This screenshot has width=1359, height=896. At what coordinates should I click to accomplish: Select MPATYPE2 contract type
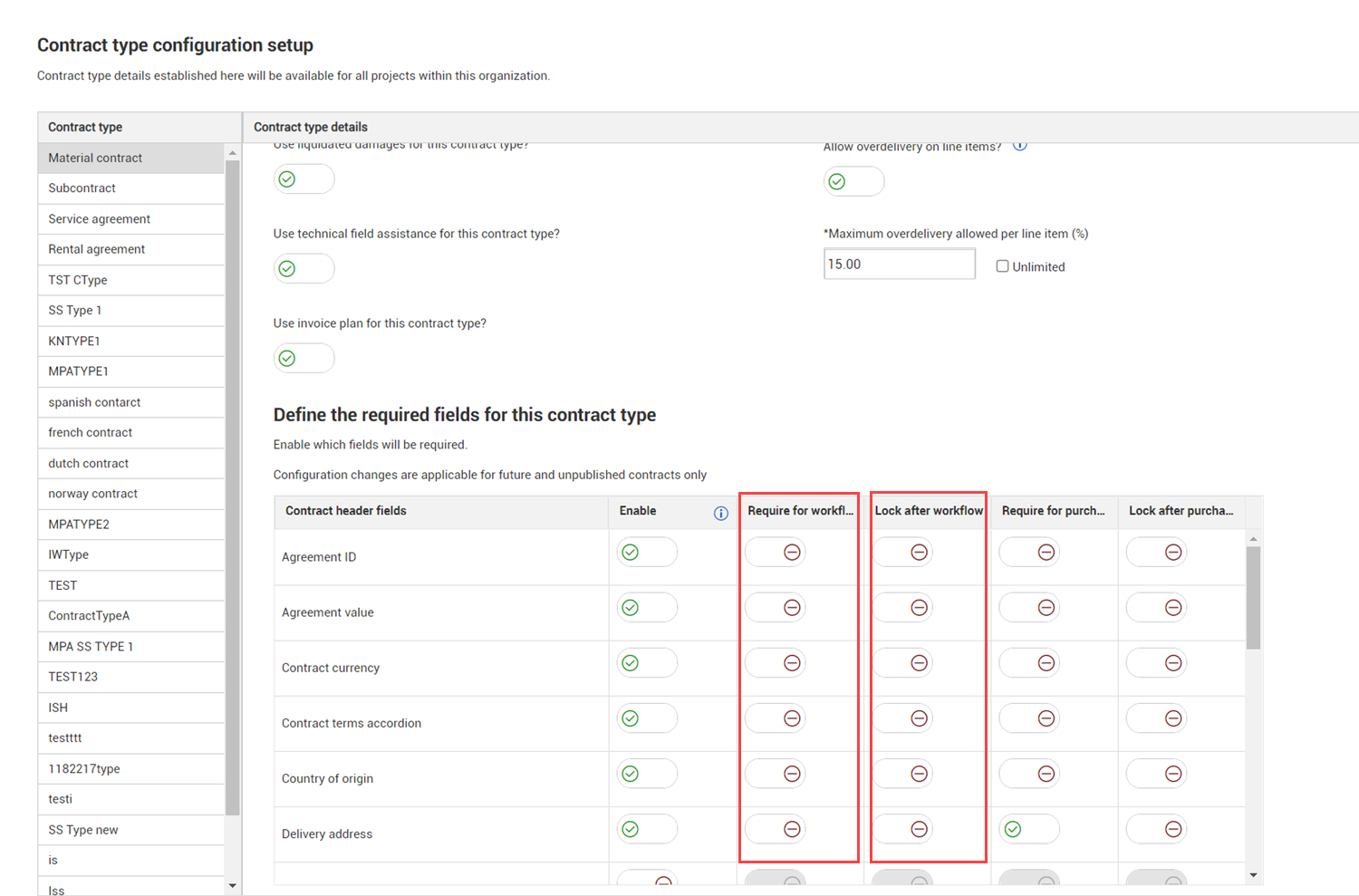131,524
